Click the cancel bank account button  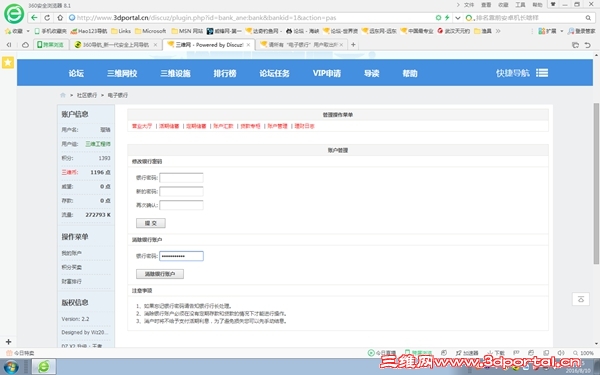coord(160,274)
